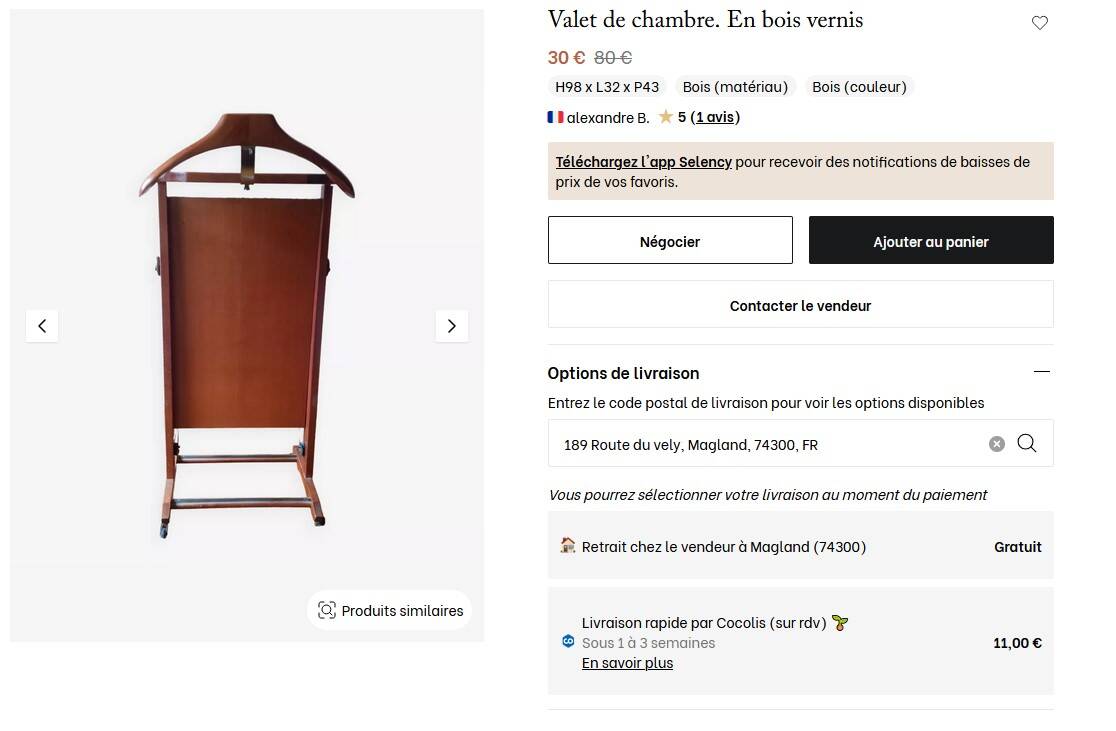Add item to favorites with heart icon
1116x731 pixels.
1040,23
